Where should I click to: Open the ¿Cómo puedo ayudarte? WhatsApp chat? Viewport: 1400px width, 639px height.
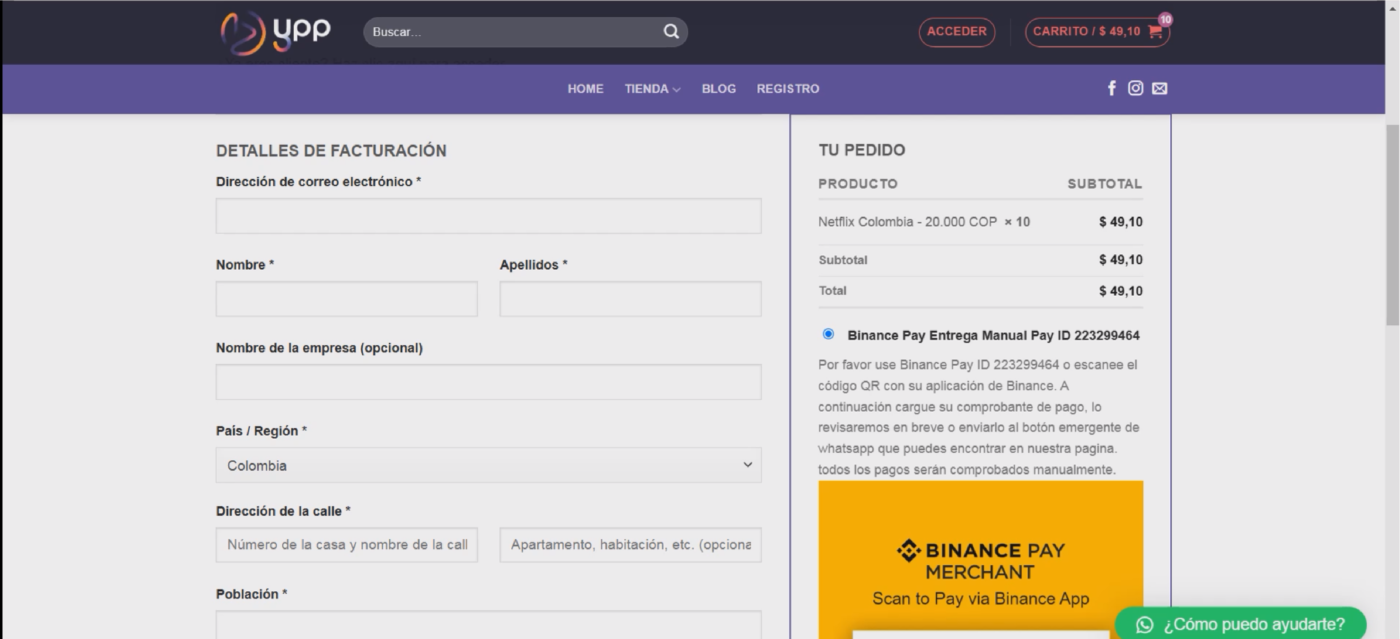(1240, 624)
